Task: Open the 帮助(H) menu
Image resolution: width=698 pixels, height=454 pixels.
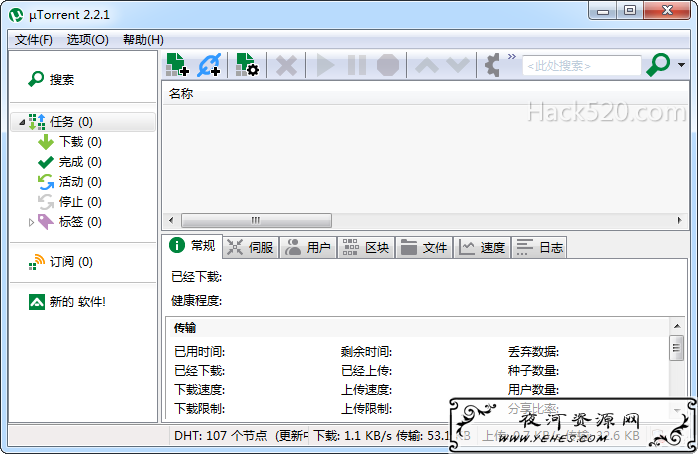Action: [143, 40]
